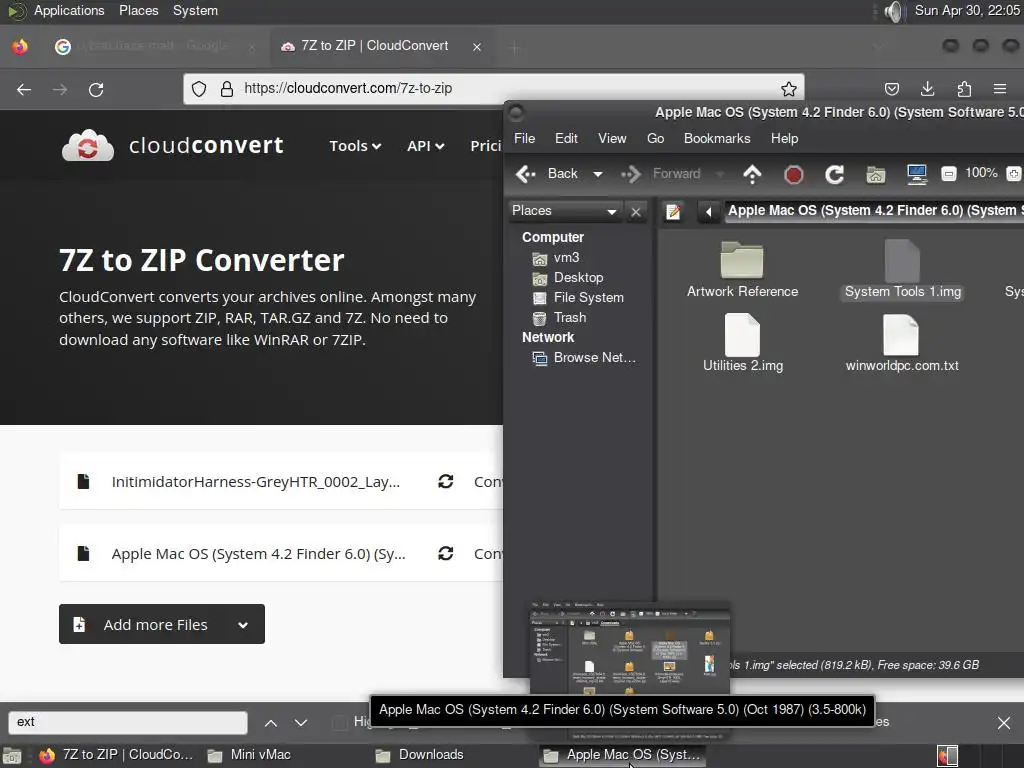Click the Firefox forward navigation arrow
Viewport: 1024px width, 768px height.
(60, 89)
